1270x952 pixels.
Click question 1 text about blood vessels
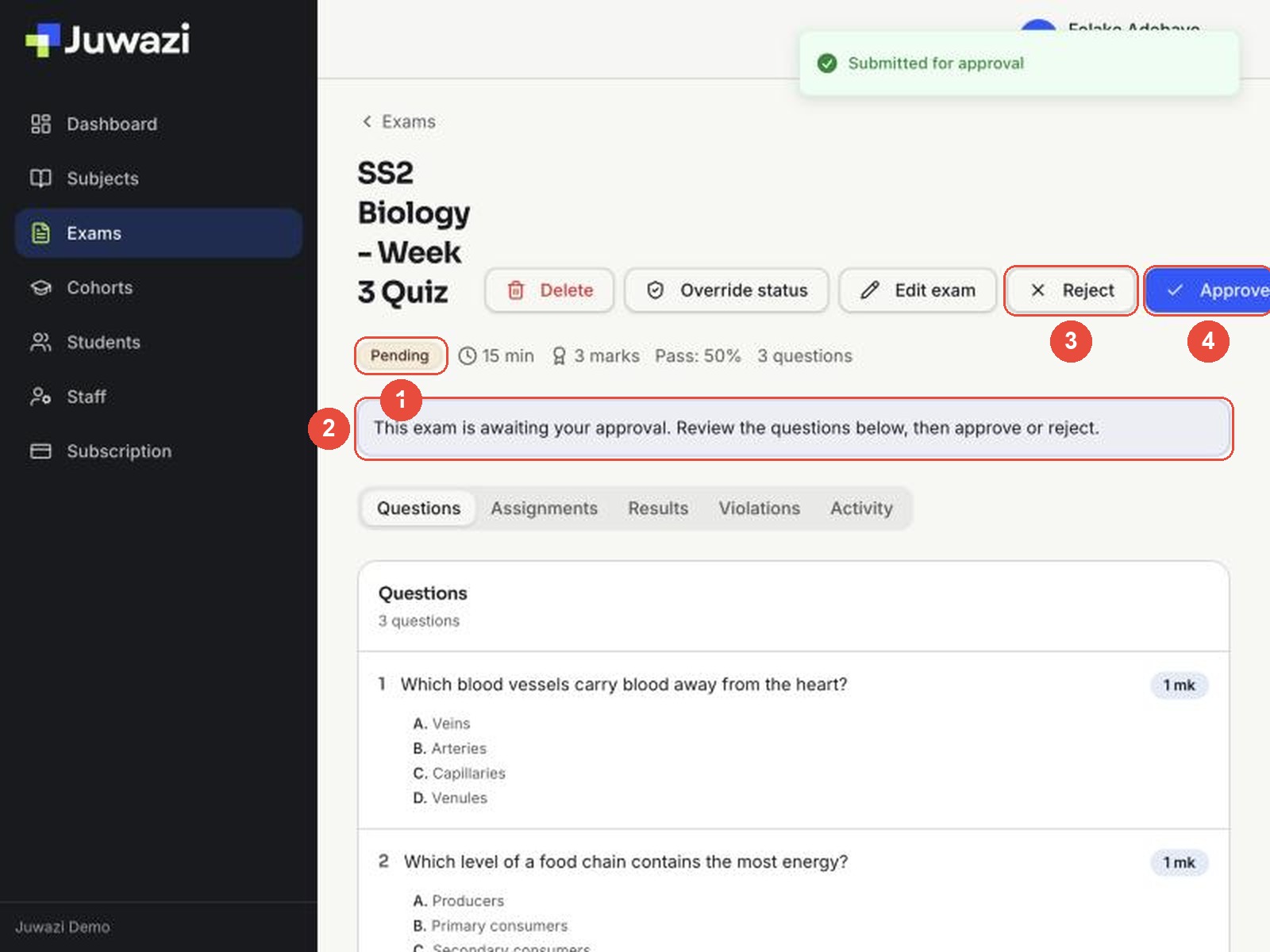pos(624,685)
